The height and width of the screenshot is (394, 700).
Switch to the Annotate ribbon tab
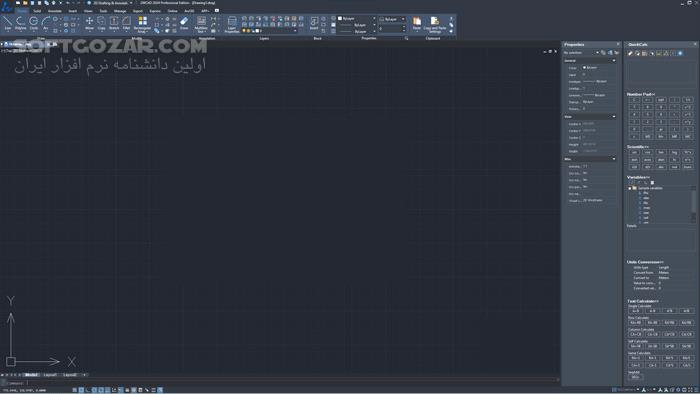tap(54, 11)
